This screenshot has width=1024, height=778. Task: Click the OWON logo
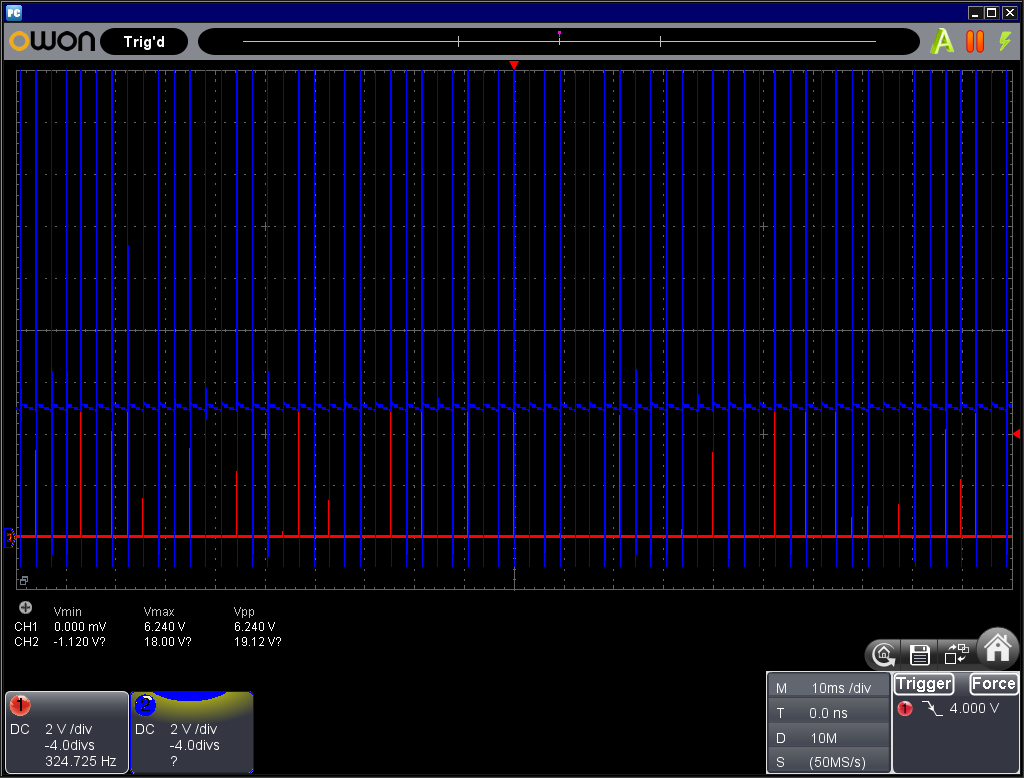(52, 41)
